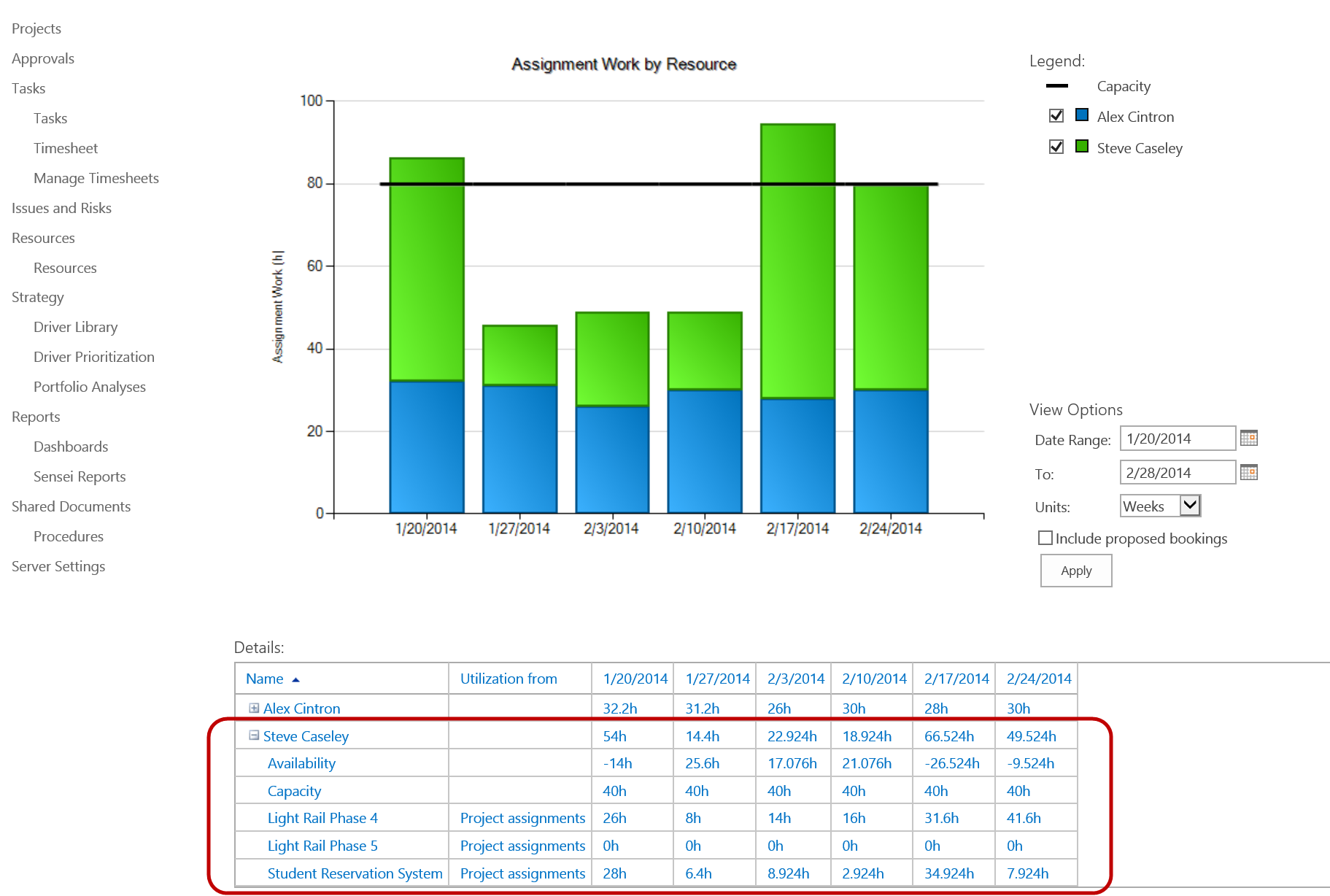Viewport: 1330px width, 896px height.
Task: Open the To date calendar picker
Action: pos(1248,472)
